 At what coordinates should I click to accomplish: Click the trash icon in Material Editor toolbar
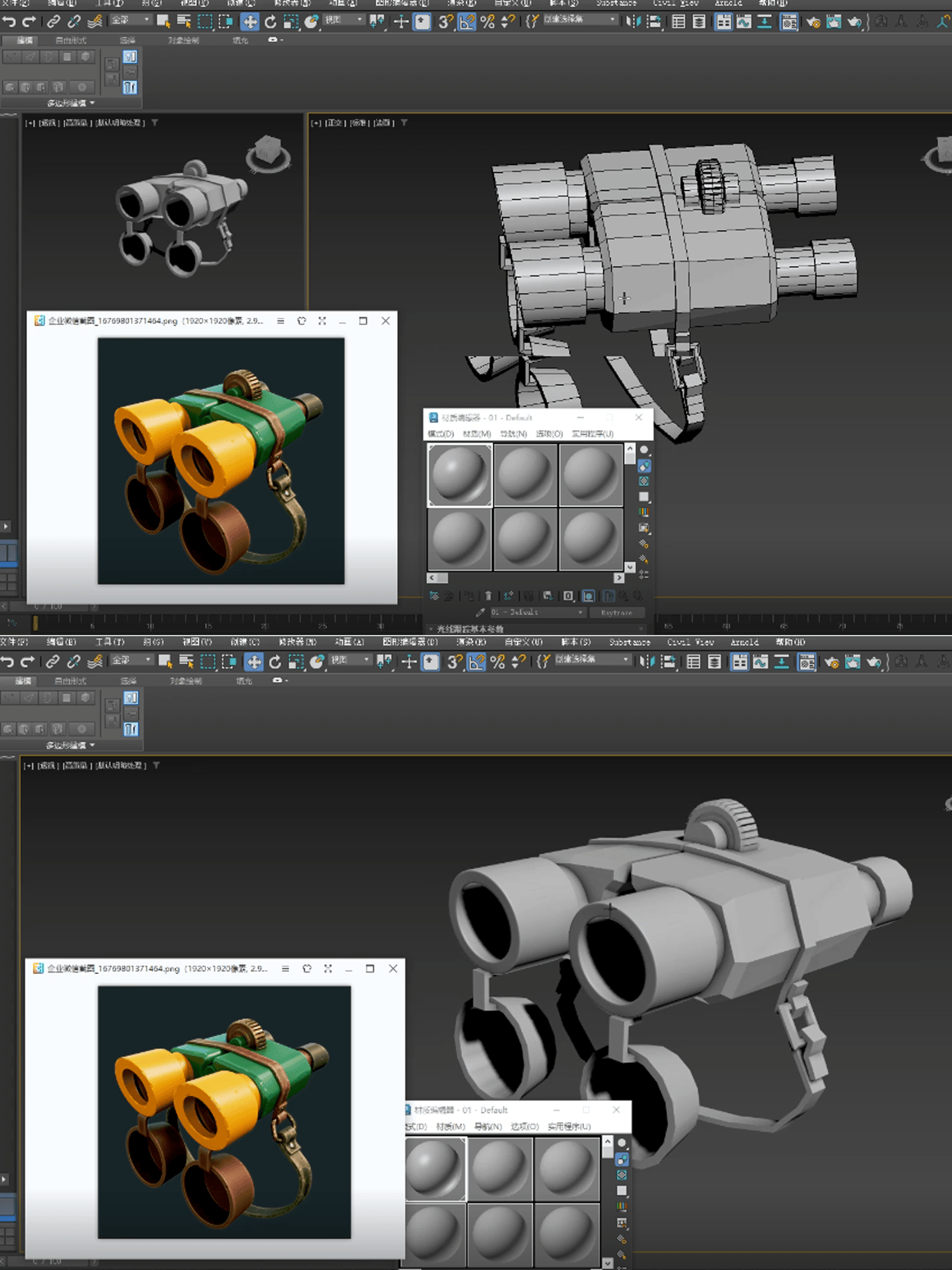tap(488, 596)
